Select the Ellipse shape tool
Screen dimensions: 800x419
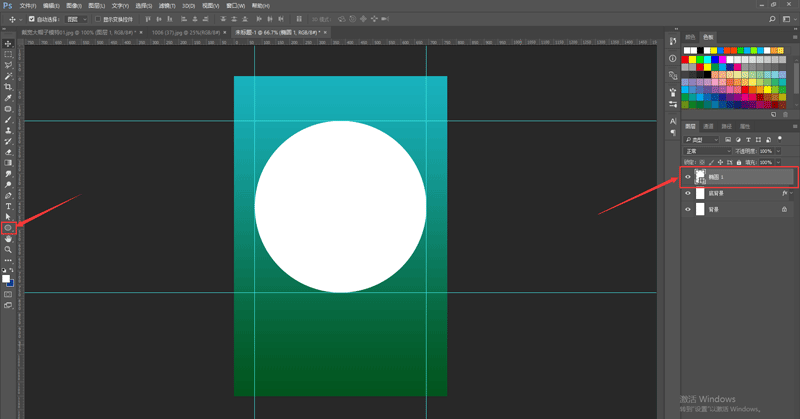(x=8, y=228)
